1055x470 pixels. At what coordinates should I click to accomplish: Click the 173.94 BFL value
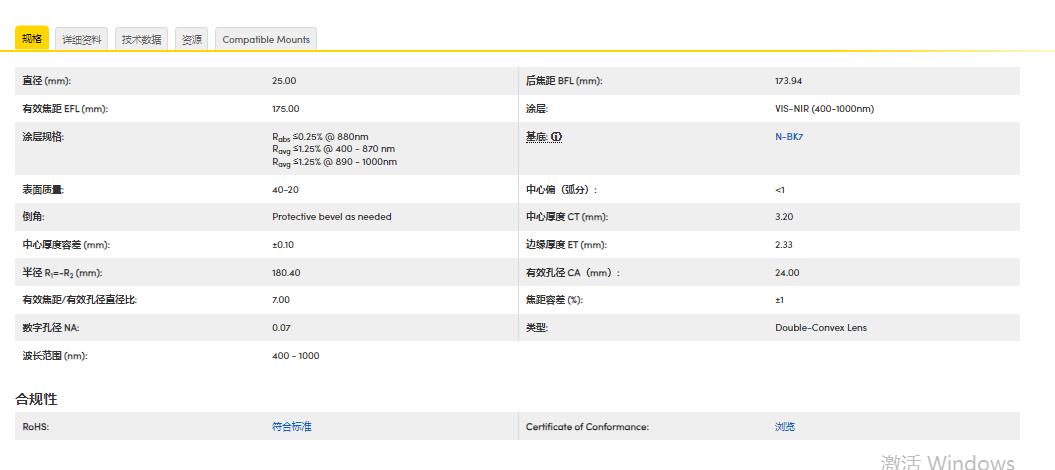(788, 81)
